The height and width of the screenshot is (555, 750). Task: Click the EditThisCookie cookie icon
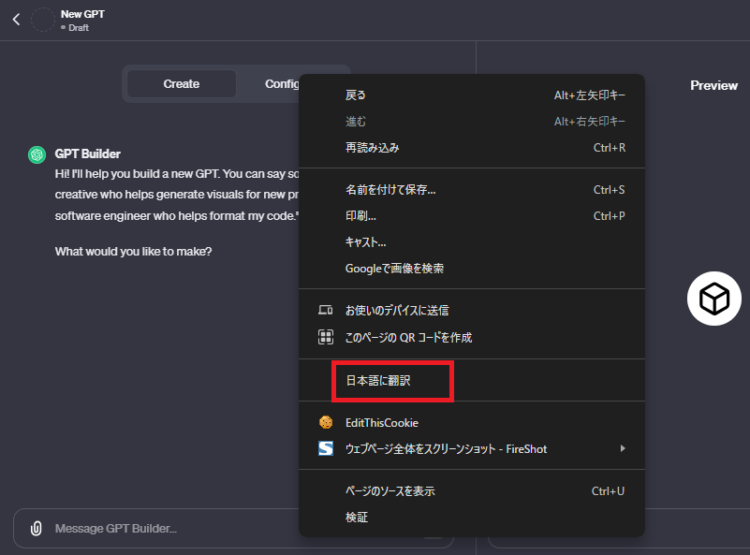pyautogui.click(x=326, y=422)
